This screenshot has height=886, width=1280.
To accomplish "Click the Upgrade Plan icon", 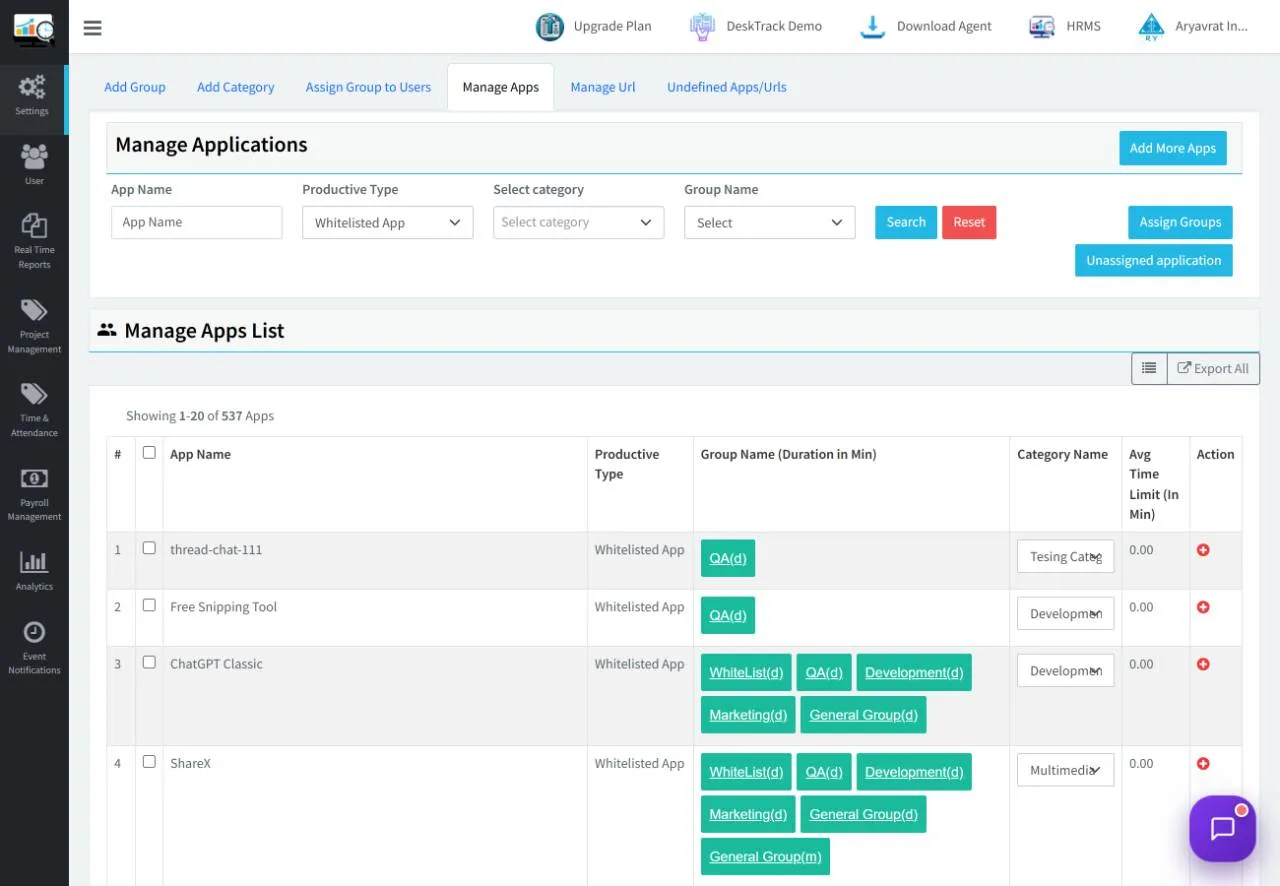I will 549,27.
